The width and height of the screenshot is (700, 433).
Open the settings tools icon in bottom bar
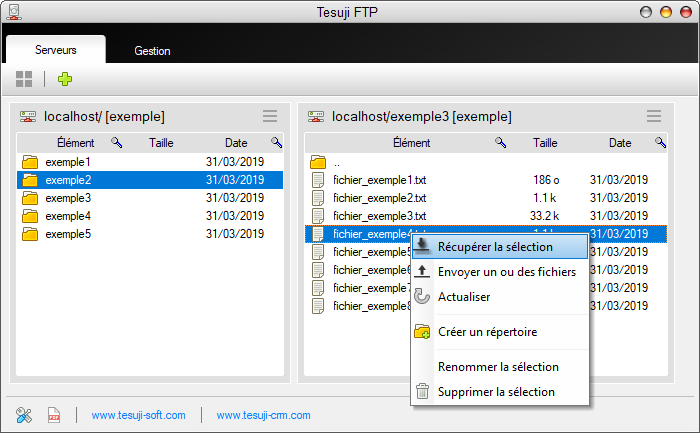(25, 414)
